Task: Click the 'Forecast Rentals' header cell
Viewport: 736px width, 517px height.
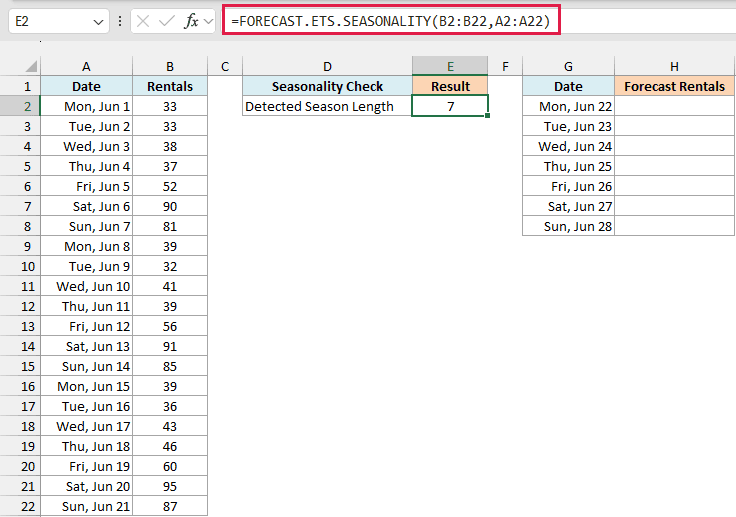Action: pyautogui.click(x=675, y=86)
